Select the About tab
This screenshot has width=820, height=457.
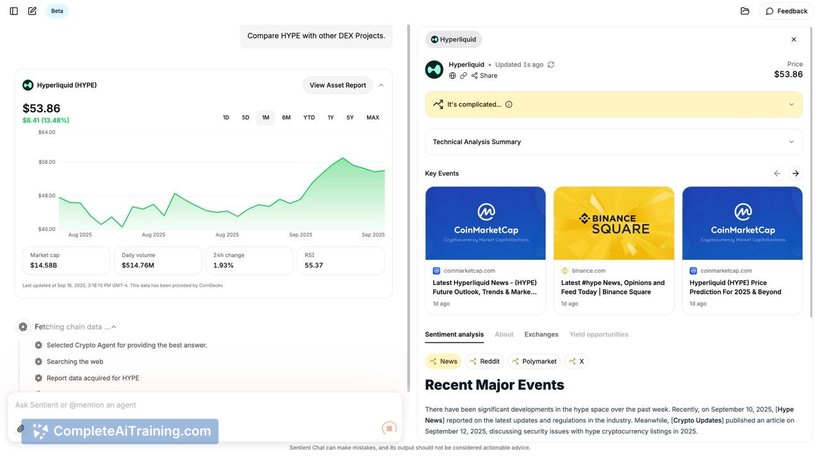504,335
